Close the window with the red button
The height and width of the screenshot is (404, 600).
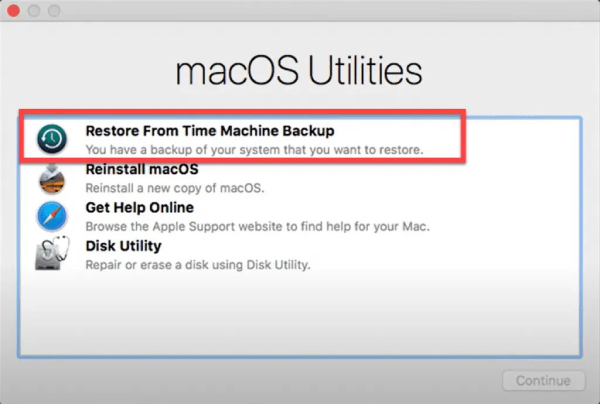[13, 11]
